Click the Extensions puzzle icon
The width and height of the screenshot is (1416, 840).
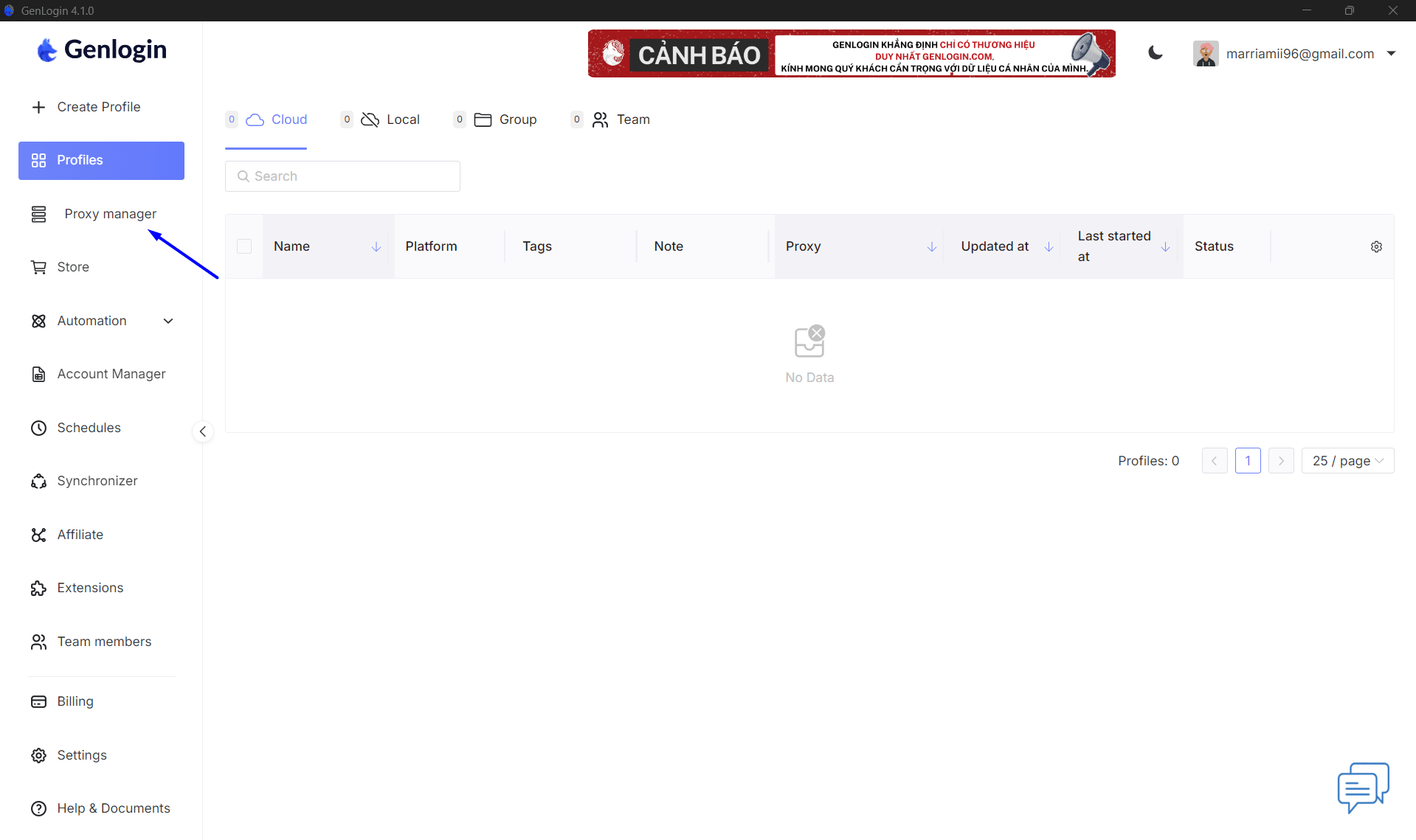[39, 588]
